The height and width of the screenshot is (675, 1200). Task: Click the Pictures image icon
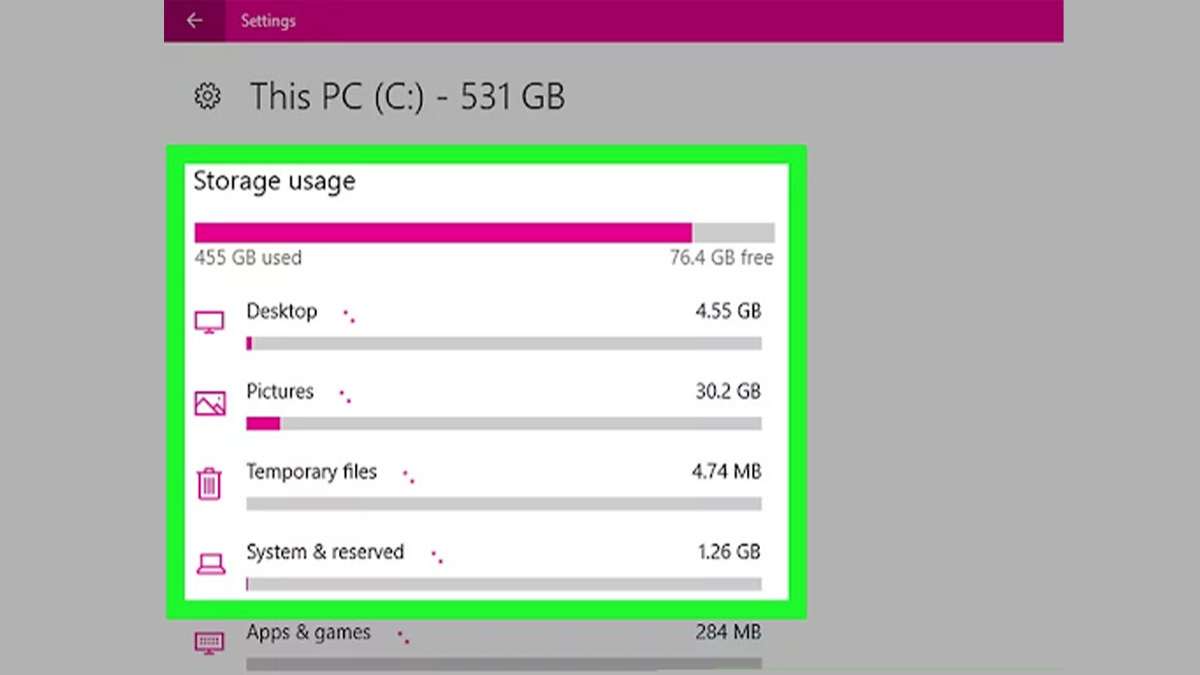(x=209, y=403)
